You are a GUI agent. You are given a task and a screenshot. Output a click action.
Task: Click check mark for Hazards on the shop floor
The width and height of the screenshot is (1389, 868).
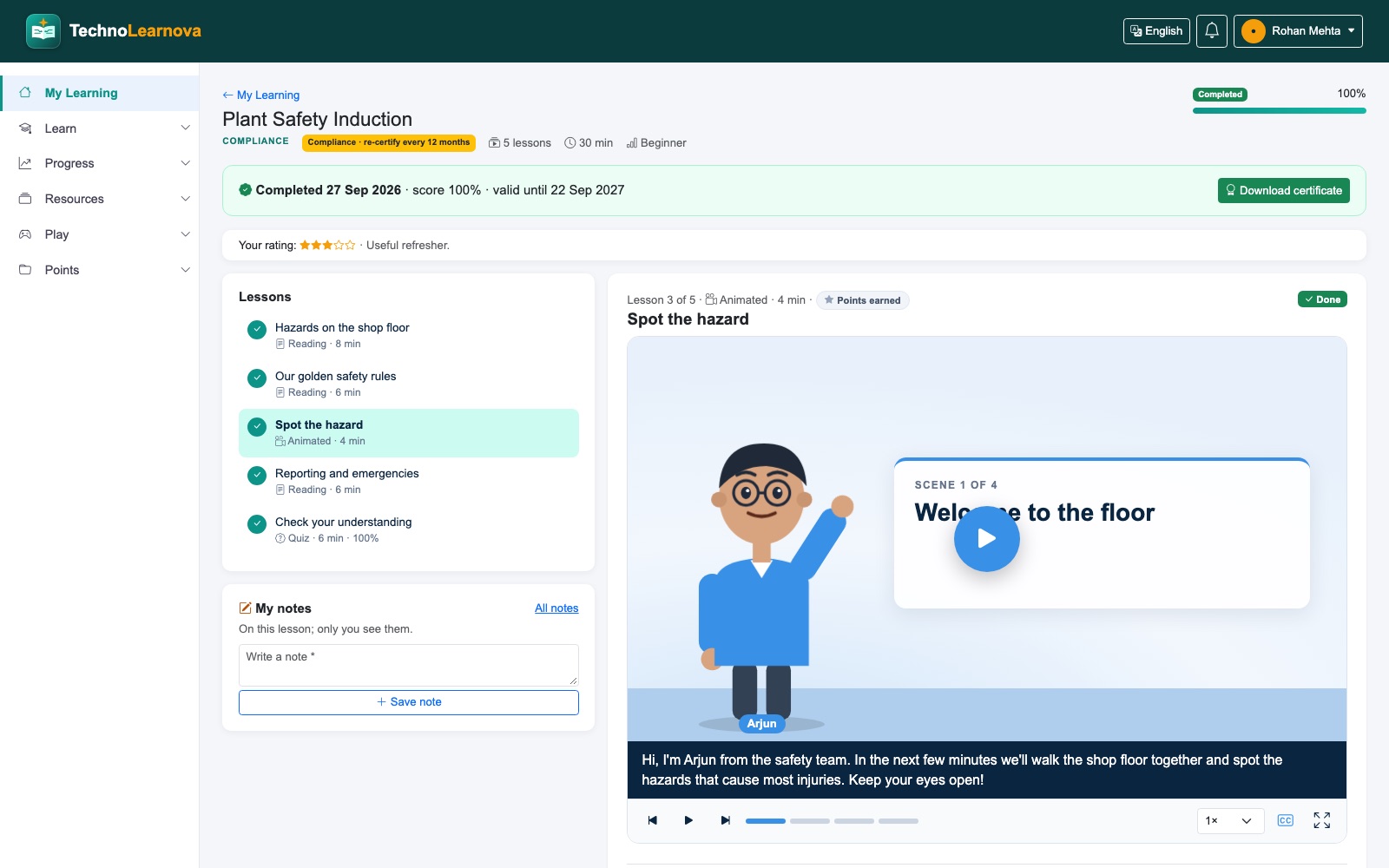point(257,330)
